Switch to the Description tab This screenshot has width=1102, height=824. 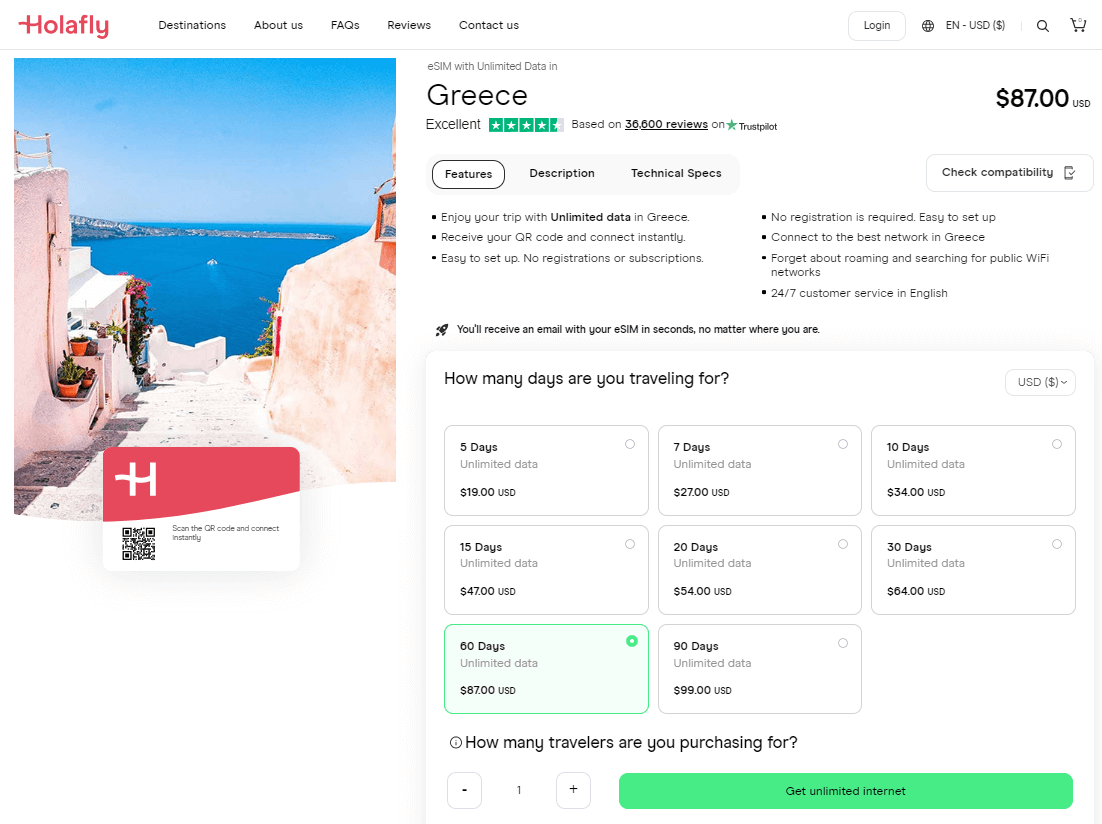pos(562,174)
